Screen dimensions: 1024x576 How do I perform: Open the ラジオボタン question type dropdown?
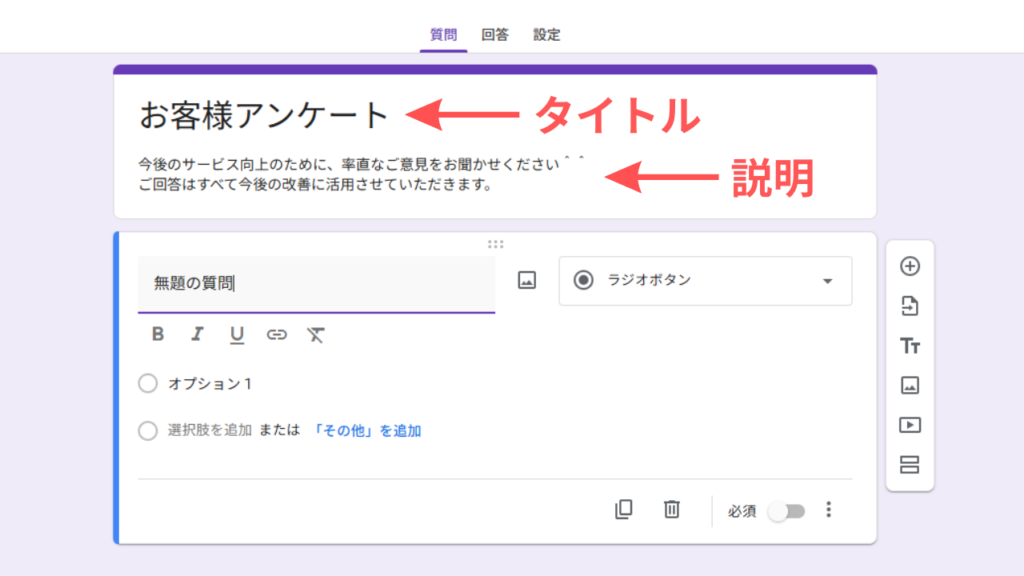click(705, 281)
